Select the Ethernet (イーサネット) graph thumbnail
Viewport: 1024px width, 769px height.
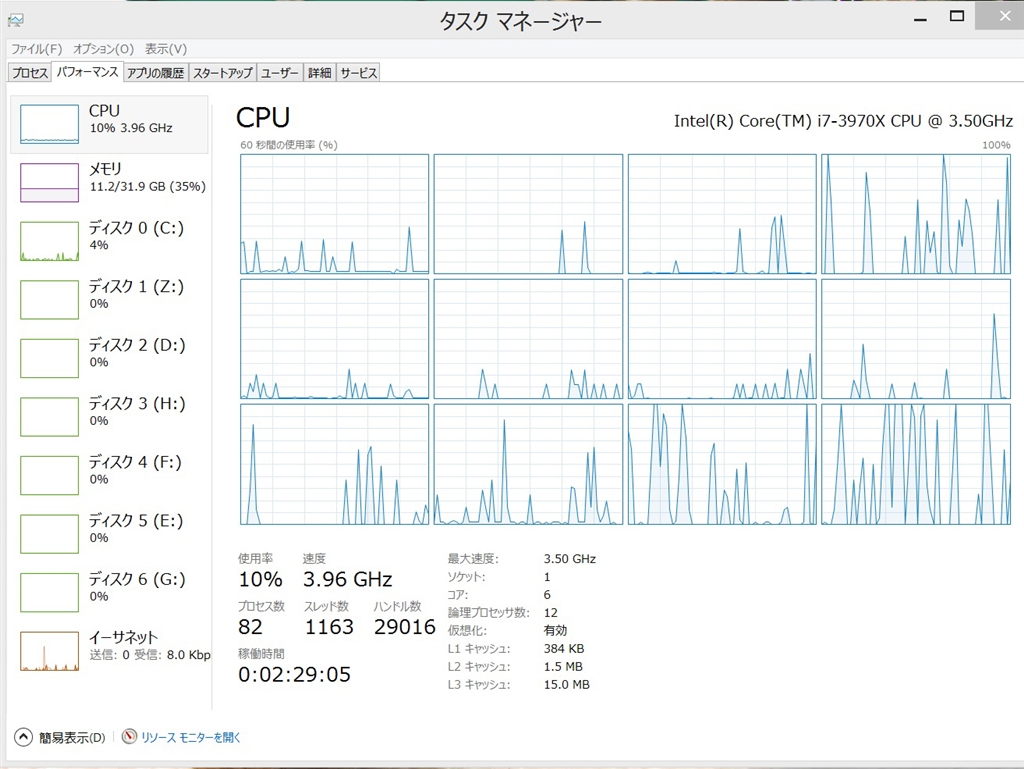pos(49,650)
